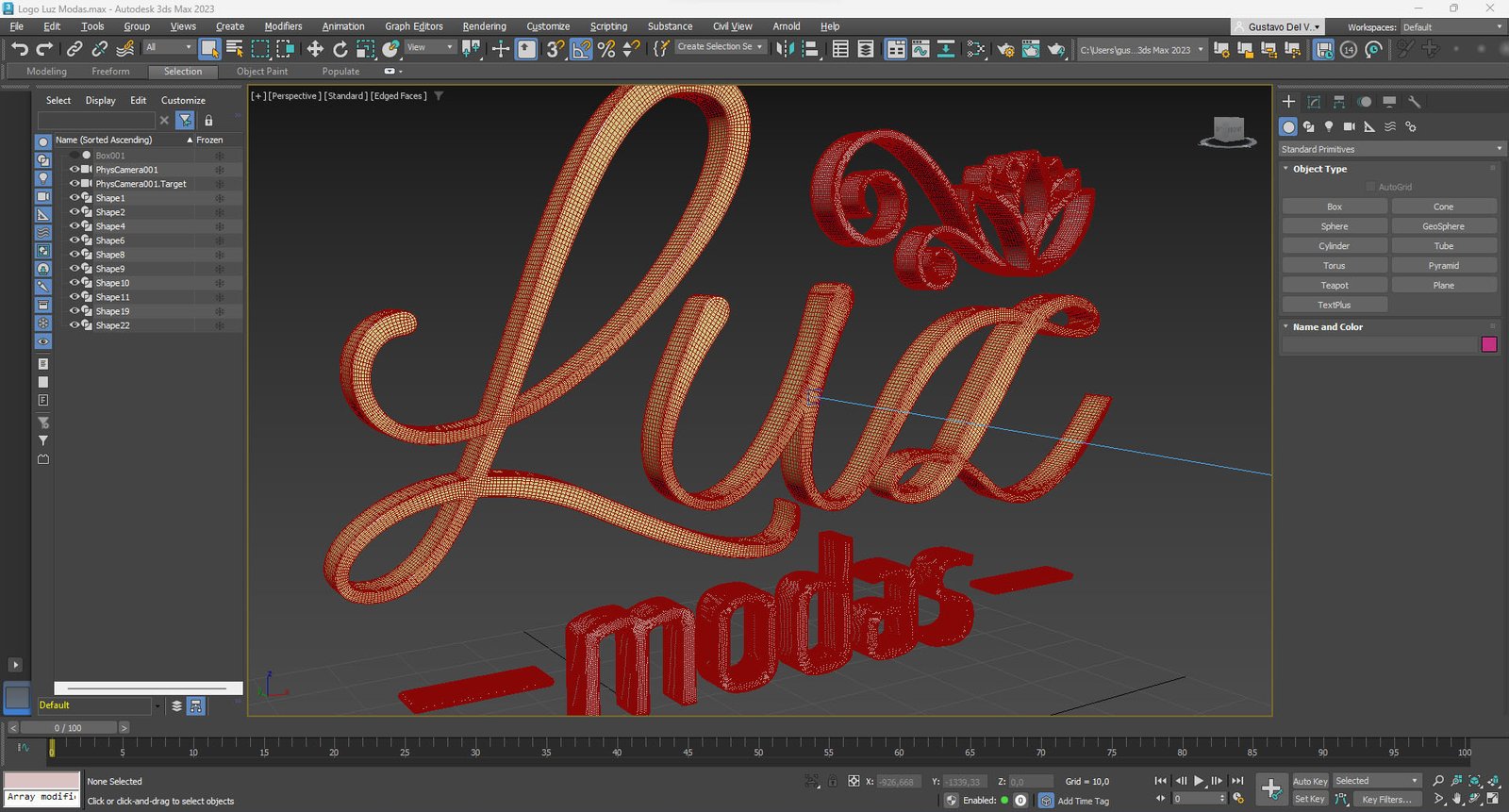Toggle the Display Lights filter in scene explorer
The height and width of the screenshot is (812, 1509).
42,178
